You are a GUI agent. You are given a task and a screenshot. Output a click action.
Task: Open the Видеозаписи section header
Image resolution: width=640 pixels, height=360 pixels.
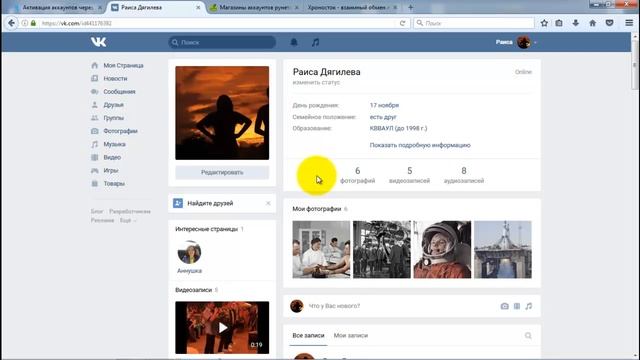193,290
